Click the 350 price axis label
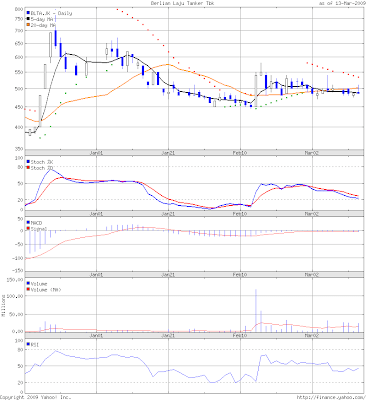Screen dimensions: 366x400 point(19,149)
